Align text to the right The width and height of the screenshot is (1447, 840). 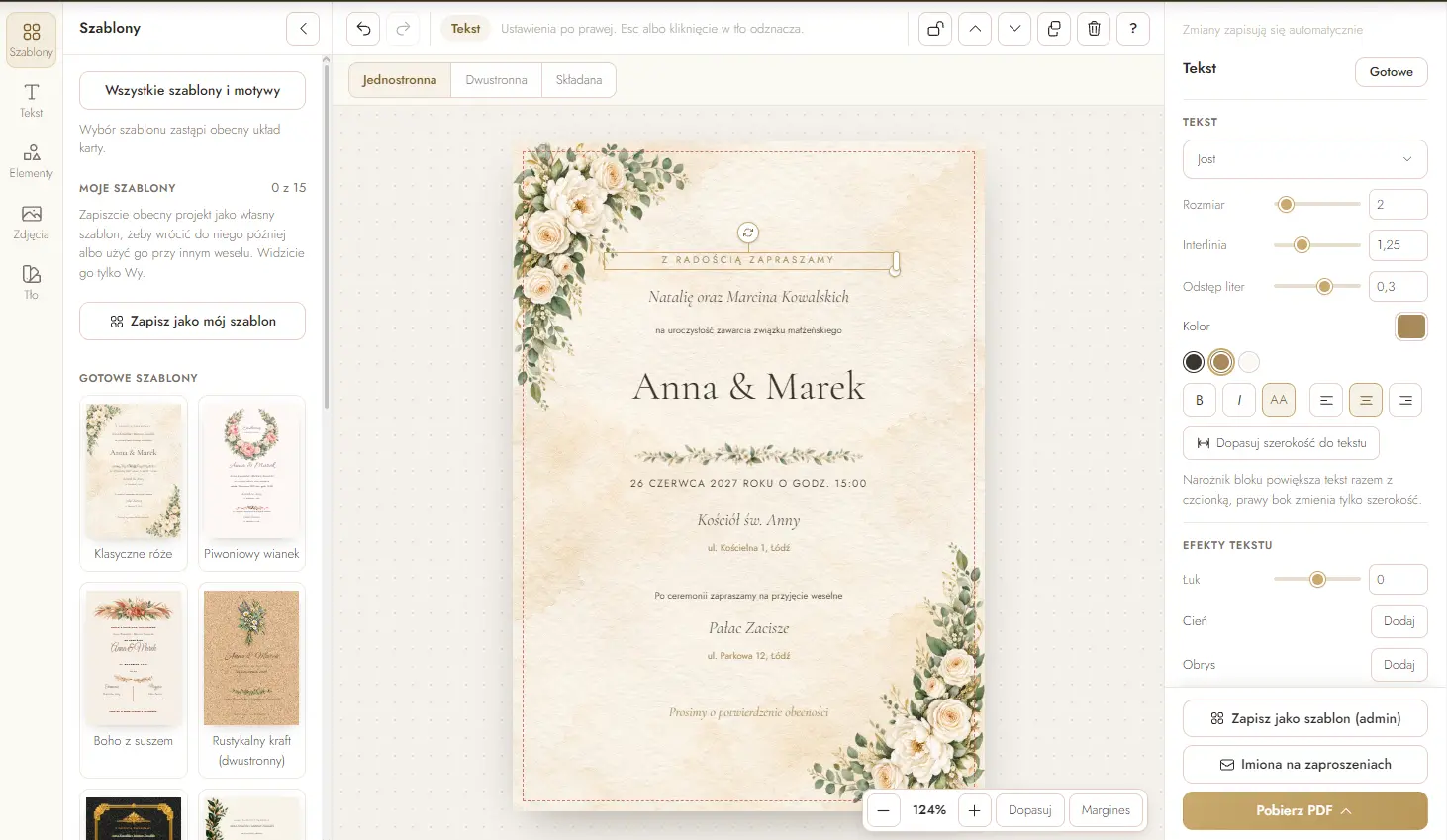coord(1405,400)
